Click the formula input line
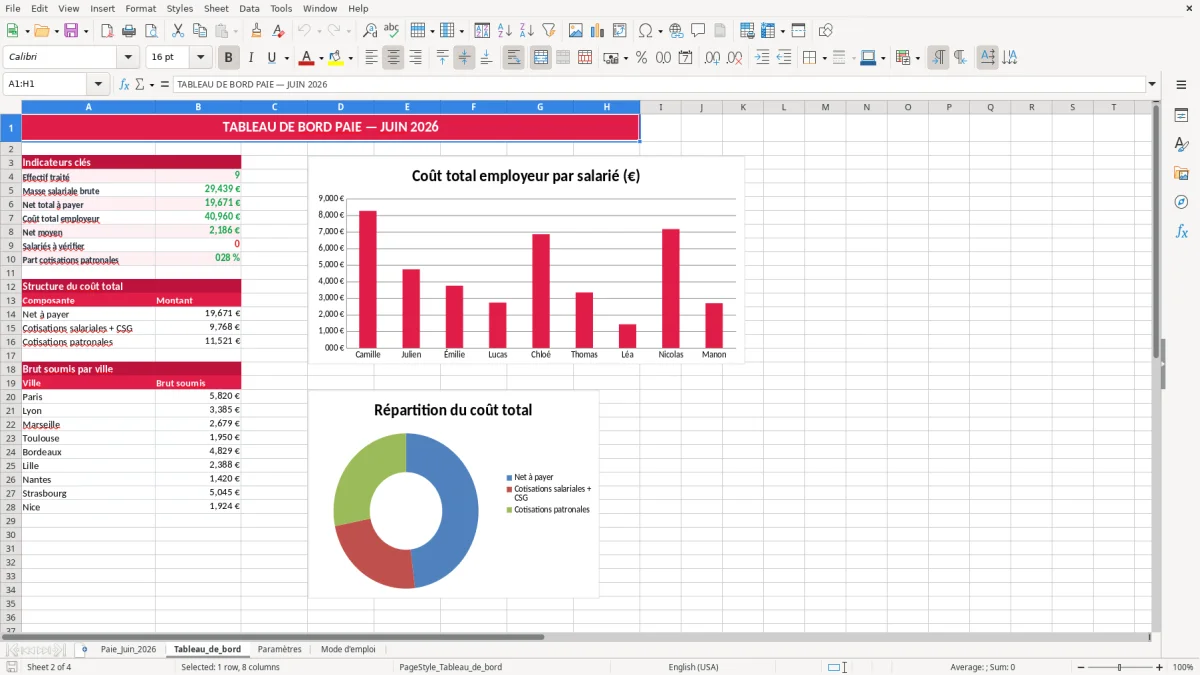This screenshot has height=675, width=1200. click(659, 84)
